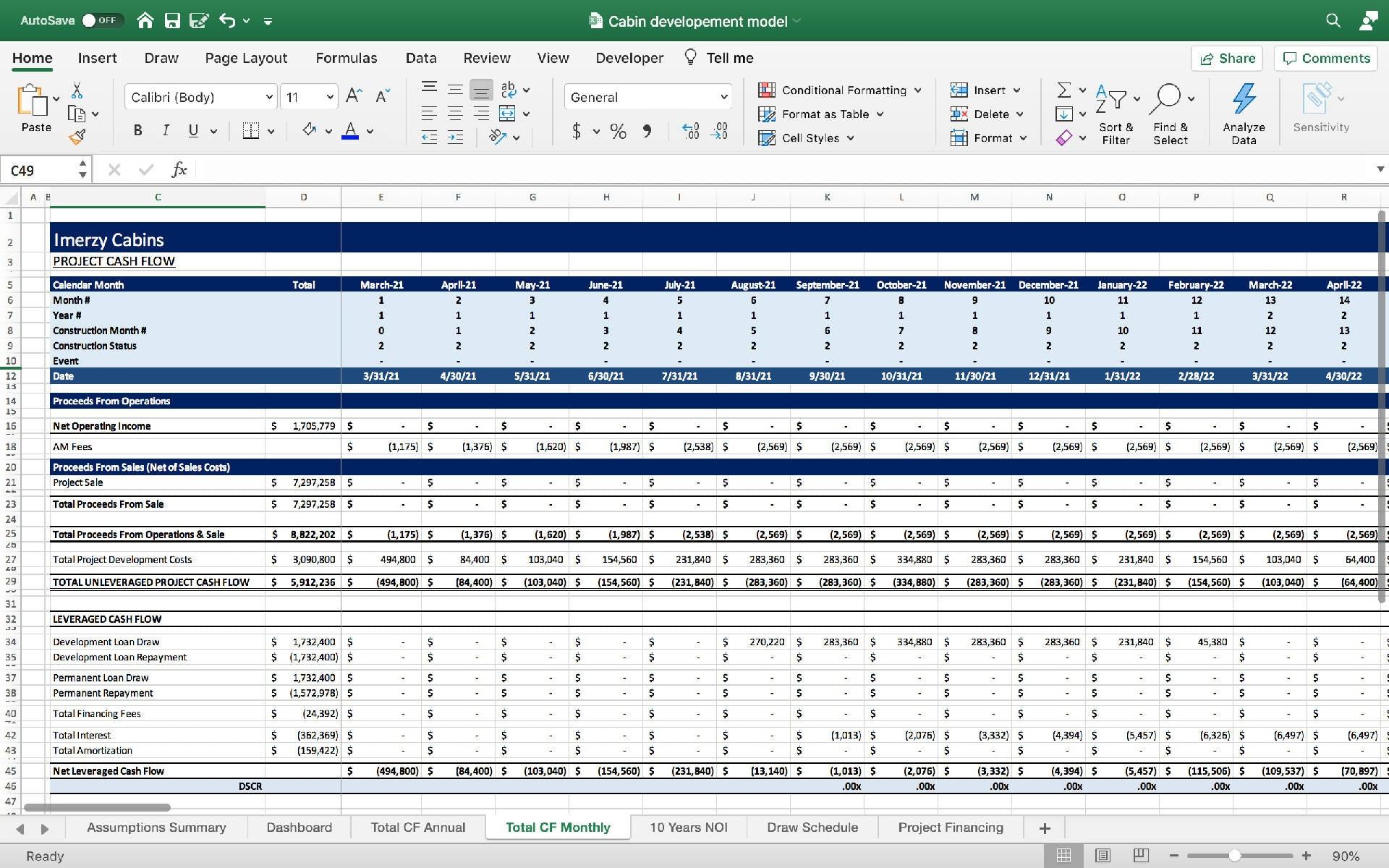Viewport: 1389px width, 868px height.
Task: Click the AutoSum sigma icon
Action: (1064, 90)
